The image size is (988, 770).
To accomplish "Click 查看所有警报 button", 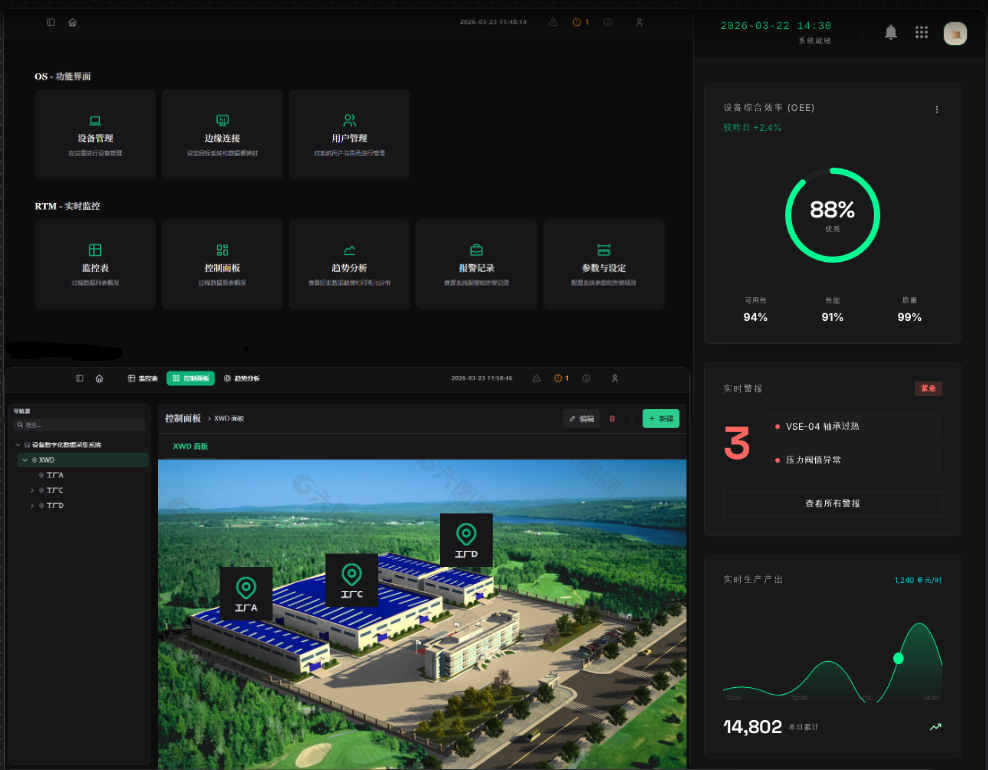I will [x=832, y=504].
